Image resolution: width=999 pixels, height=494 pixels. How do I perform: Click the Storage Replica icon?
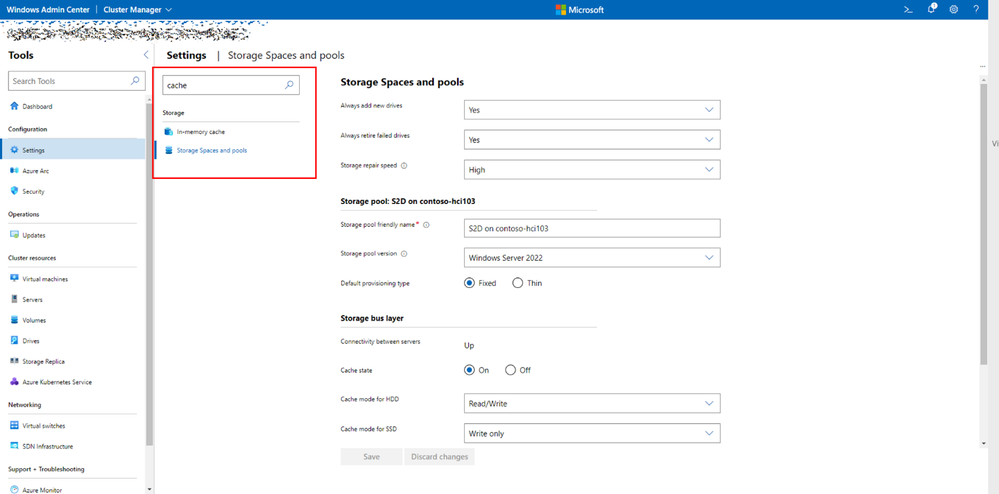[x=15, y=361]
